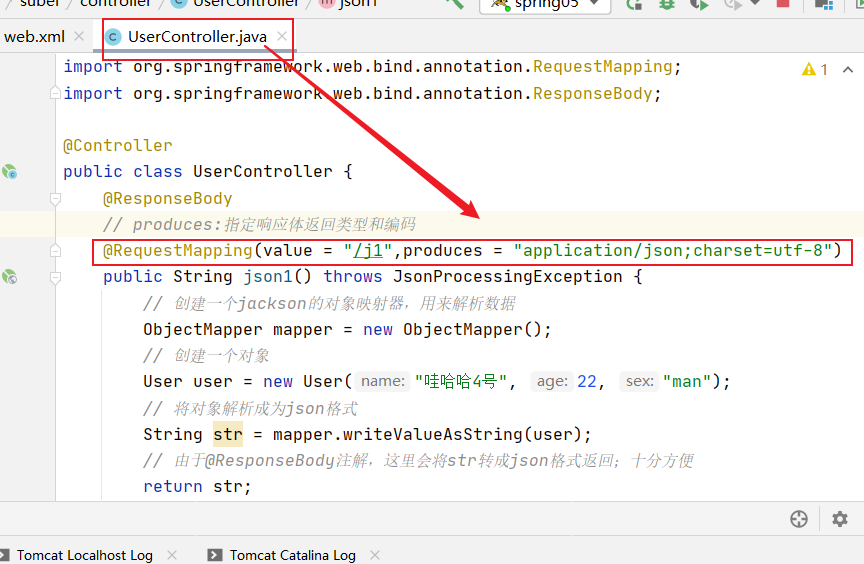Switch to the web.xml editor tab
864x564 pixels.
pos(34,37)
